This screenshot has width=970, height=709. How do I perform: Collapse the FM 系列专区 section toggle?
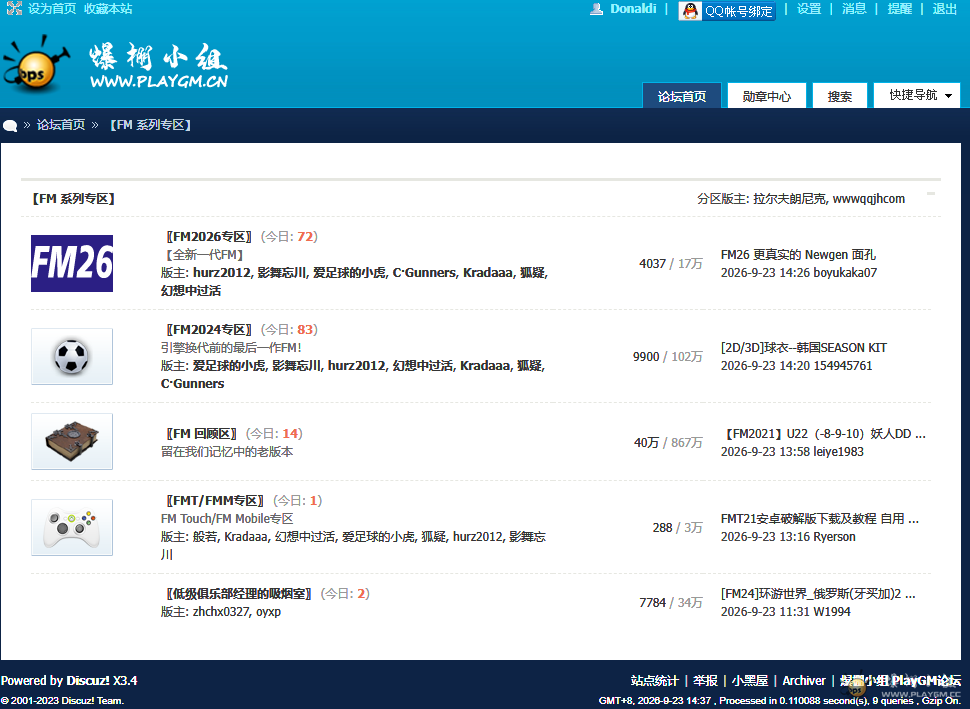click(930, 194)
